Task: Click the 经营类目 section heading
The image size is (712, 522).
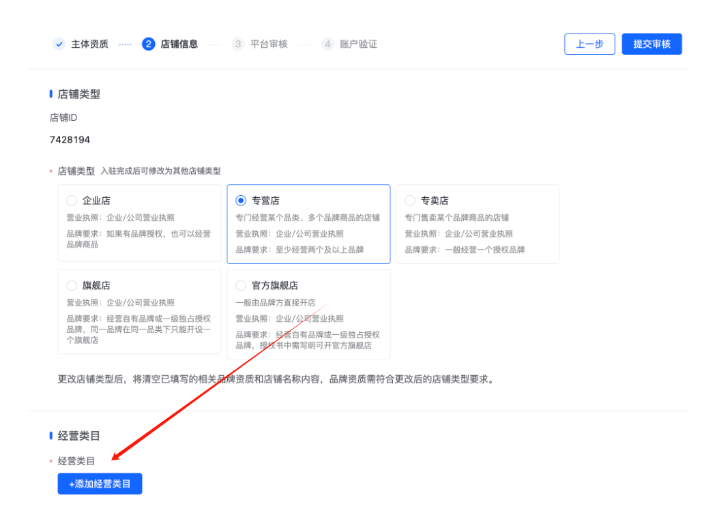Action: [x=78, y=436]
